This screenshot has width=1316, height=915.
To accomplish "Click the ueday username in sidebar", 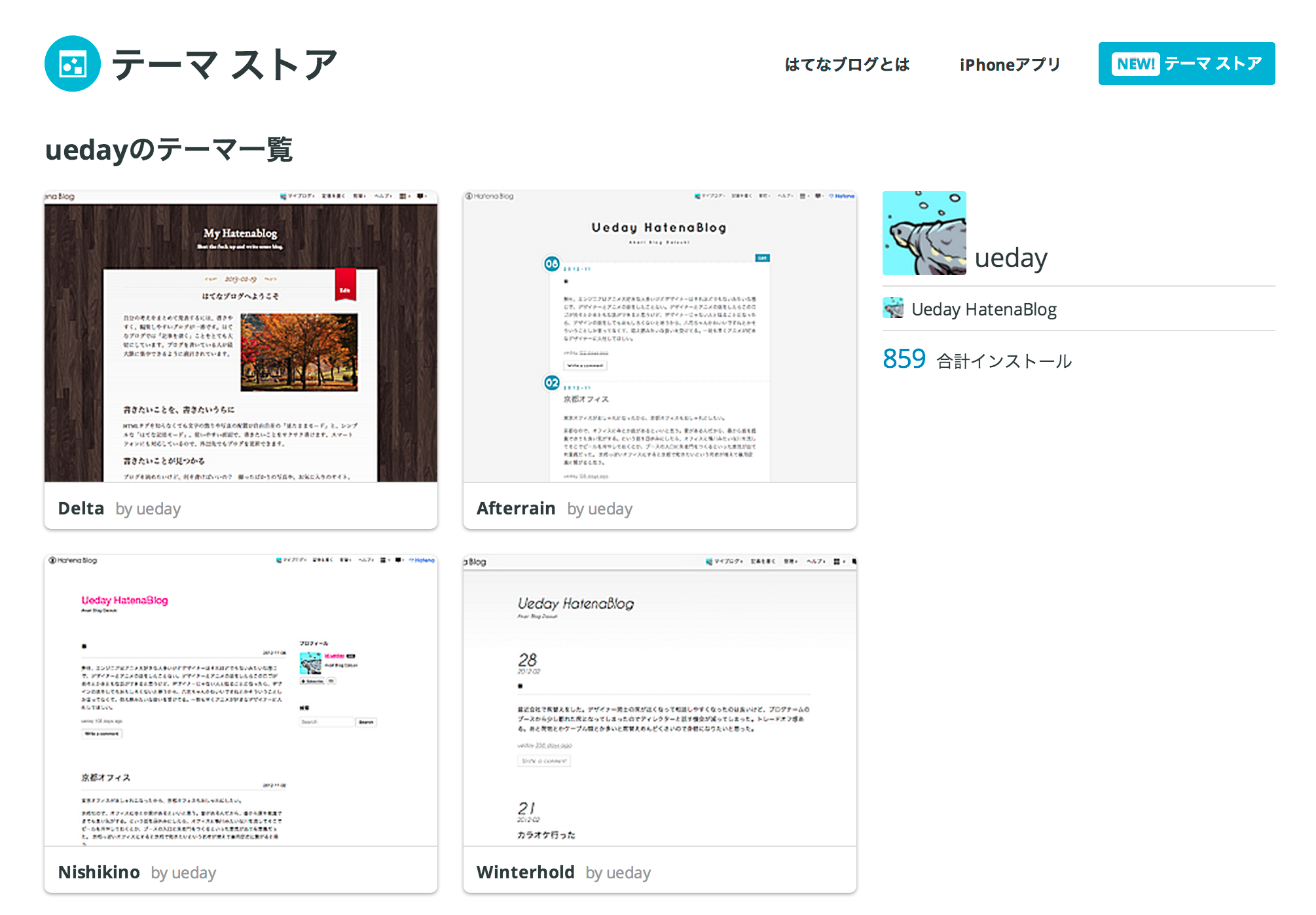I will [1011, 258].
